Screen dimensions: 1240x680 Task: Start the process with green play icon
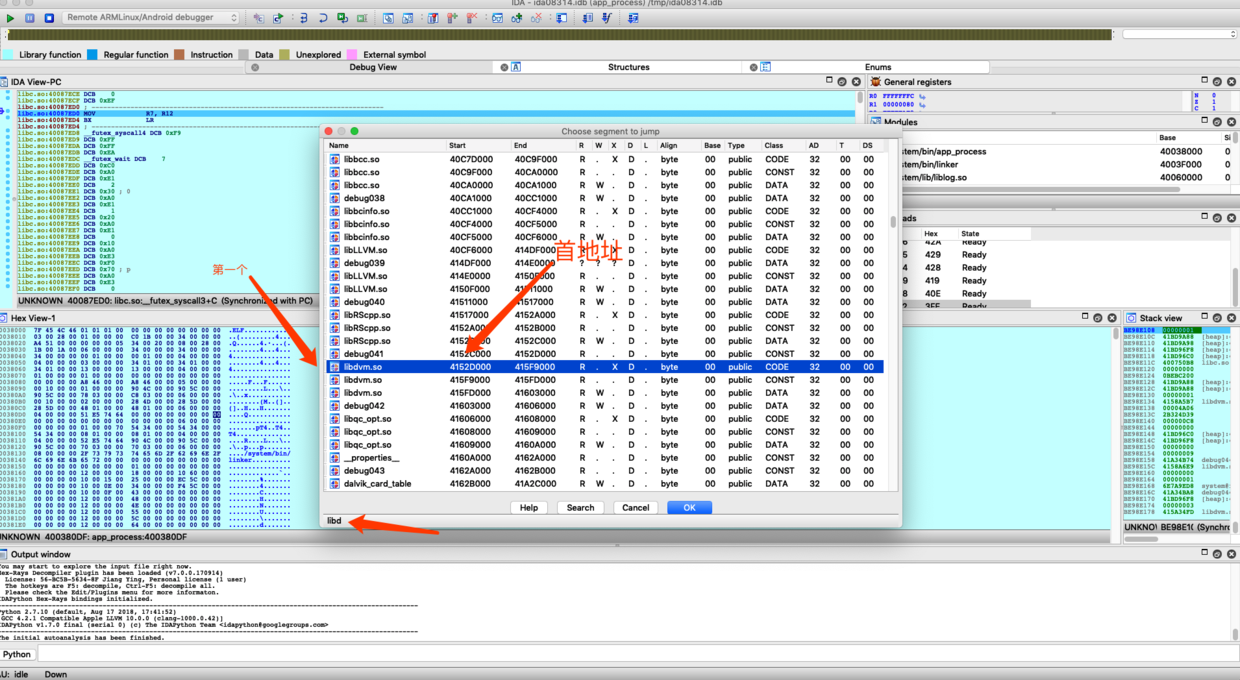[11, 18]
